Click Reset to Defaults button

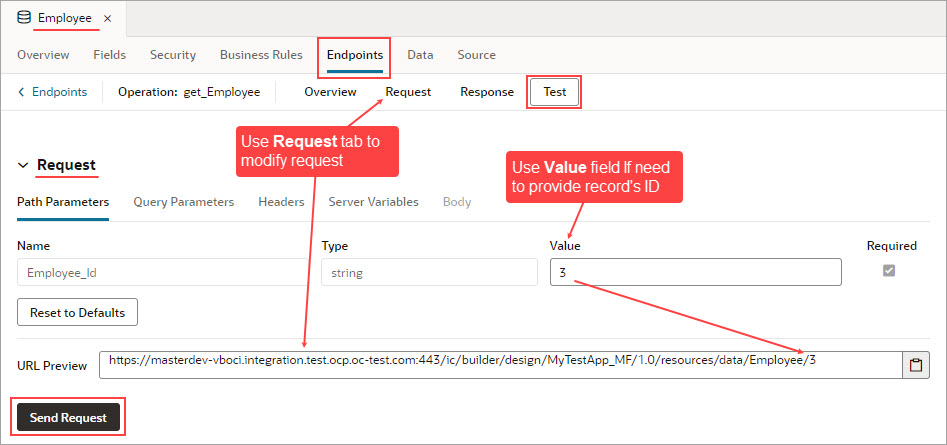tap(77, 313)
